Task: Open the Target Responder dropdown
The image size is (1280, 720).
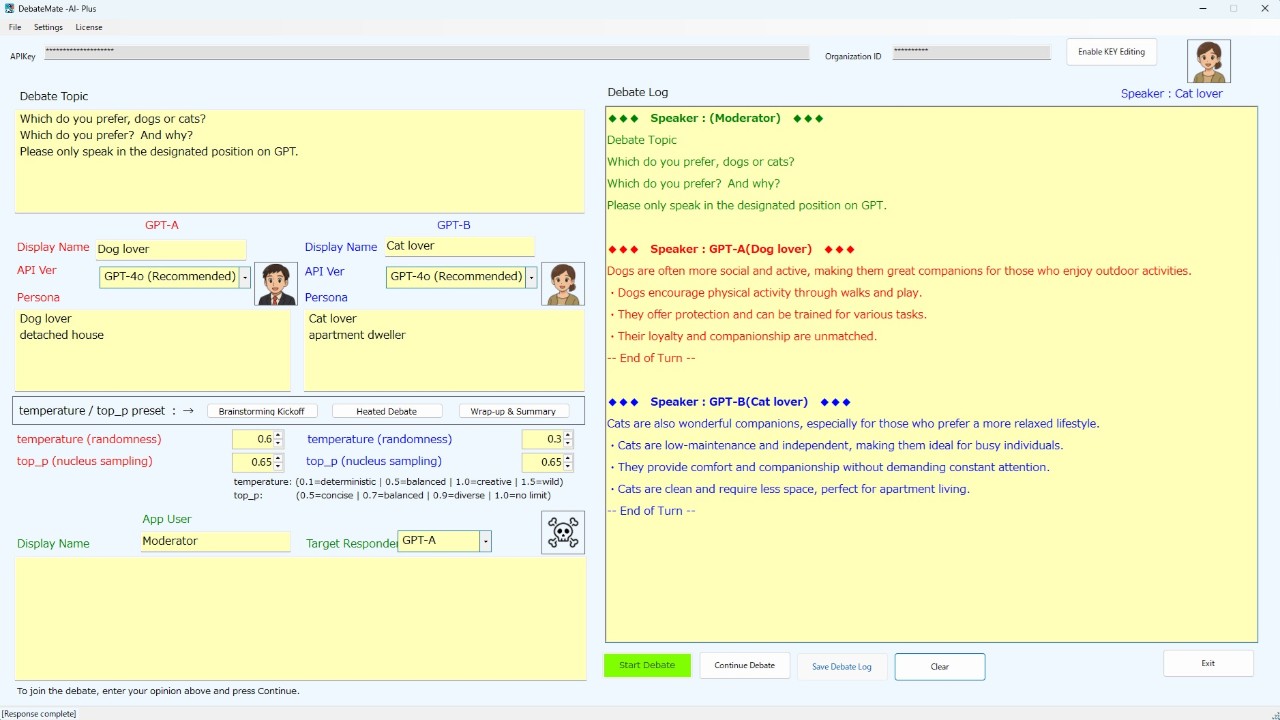Action: 485,541
